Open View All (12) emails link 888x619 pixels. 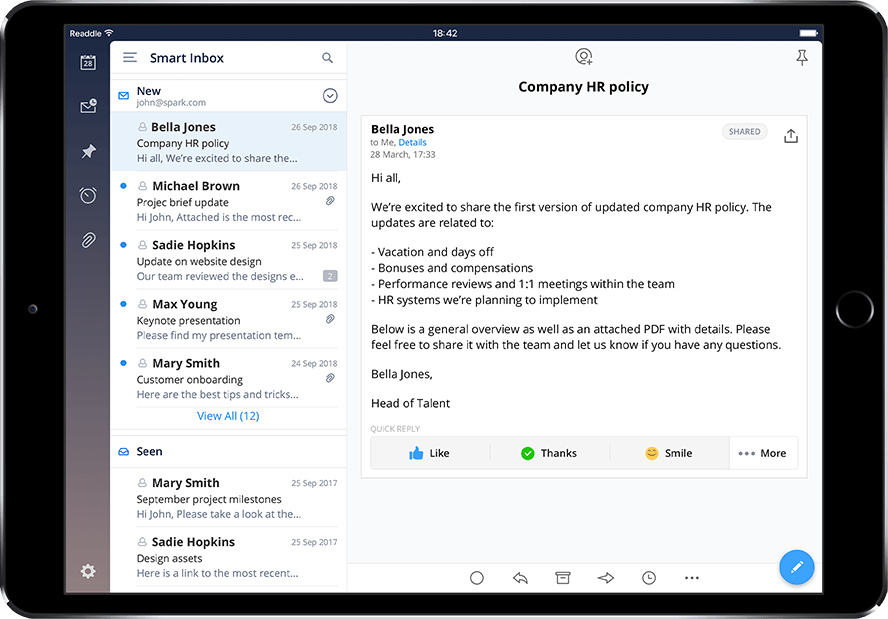(x=228, y=415)
